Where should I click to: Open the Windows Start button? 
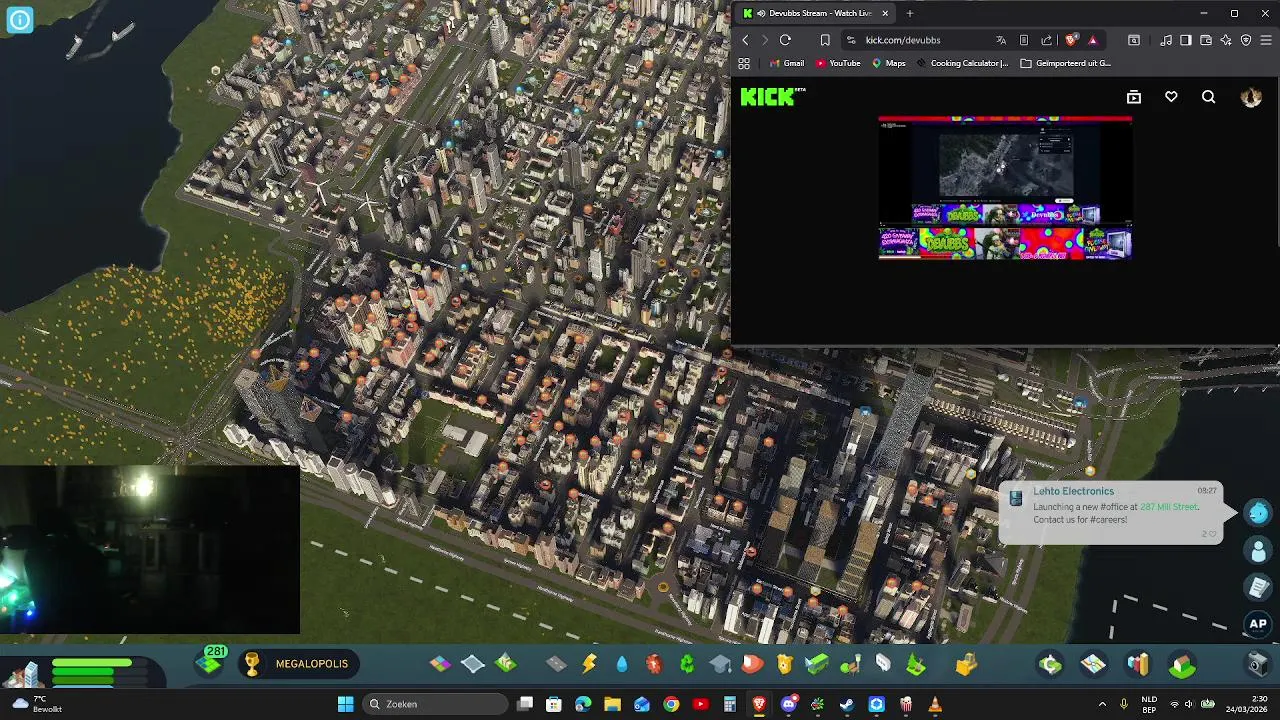tap(345, 704)
